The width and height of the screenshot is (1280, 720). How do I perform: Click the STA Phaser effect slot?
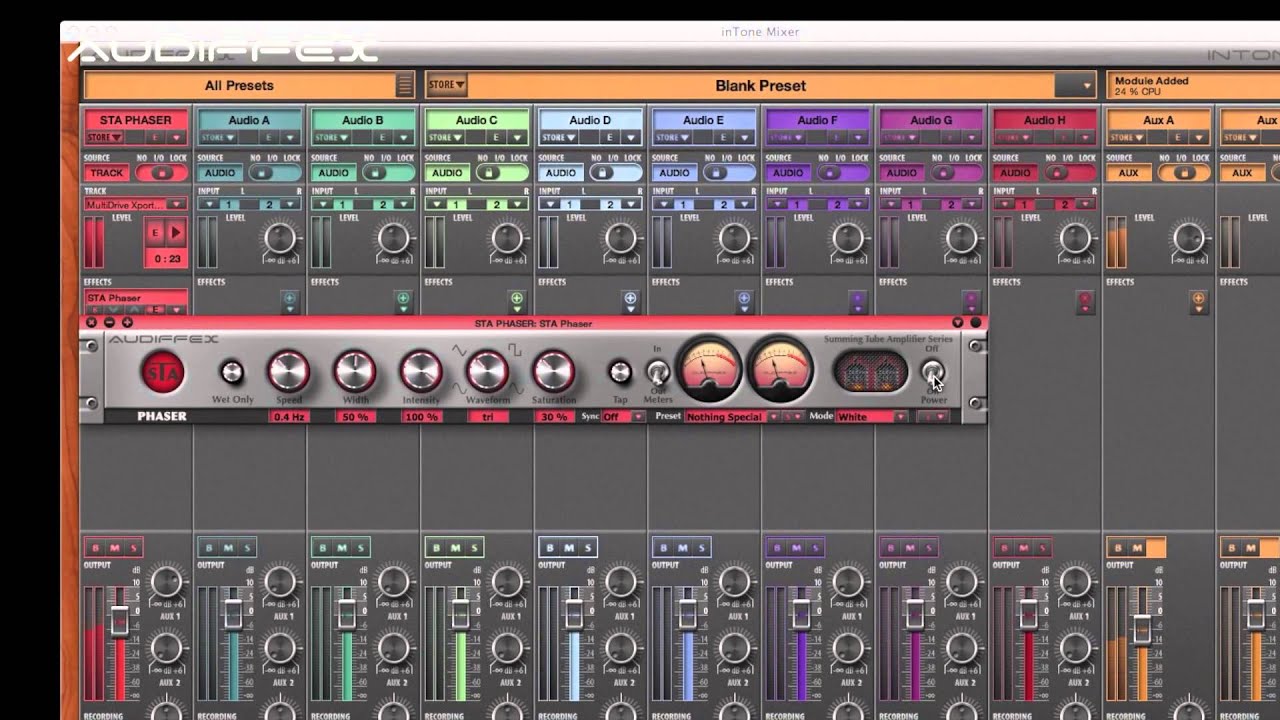(136, 298)
